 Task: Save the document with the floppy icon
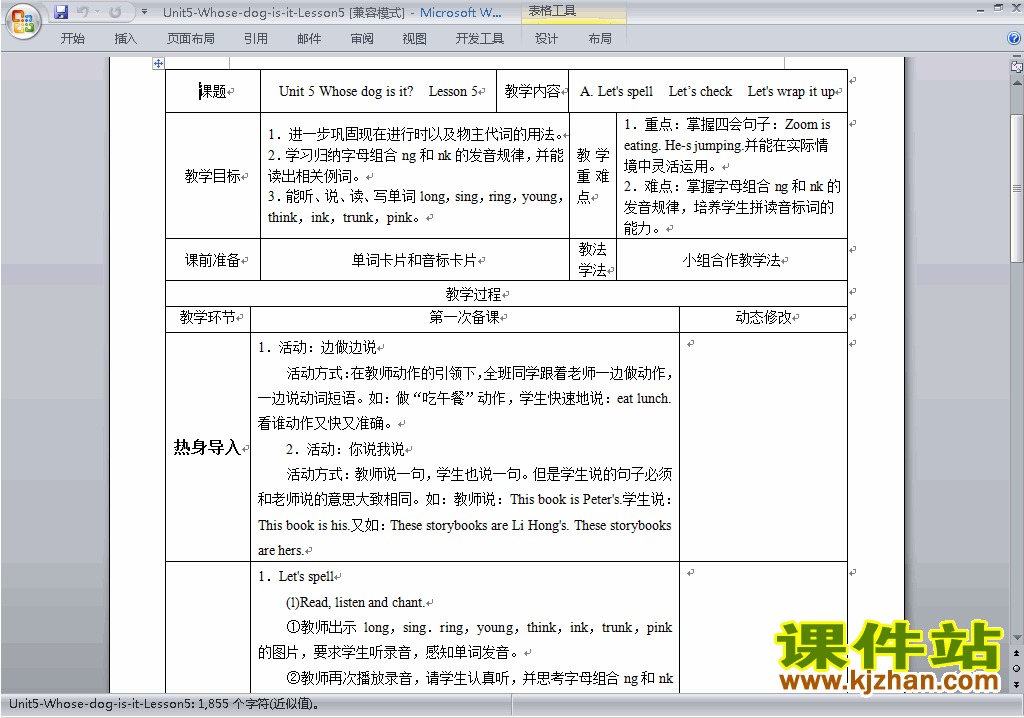point(61,12)
